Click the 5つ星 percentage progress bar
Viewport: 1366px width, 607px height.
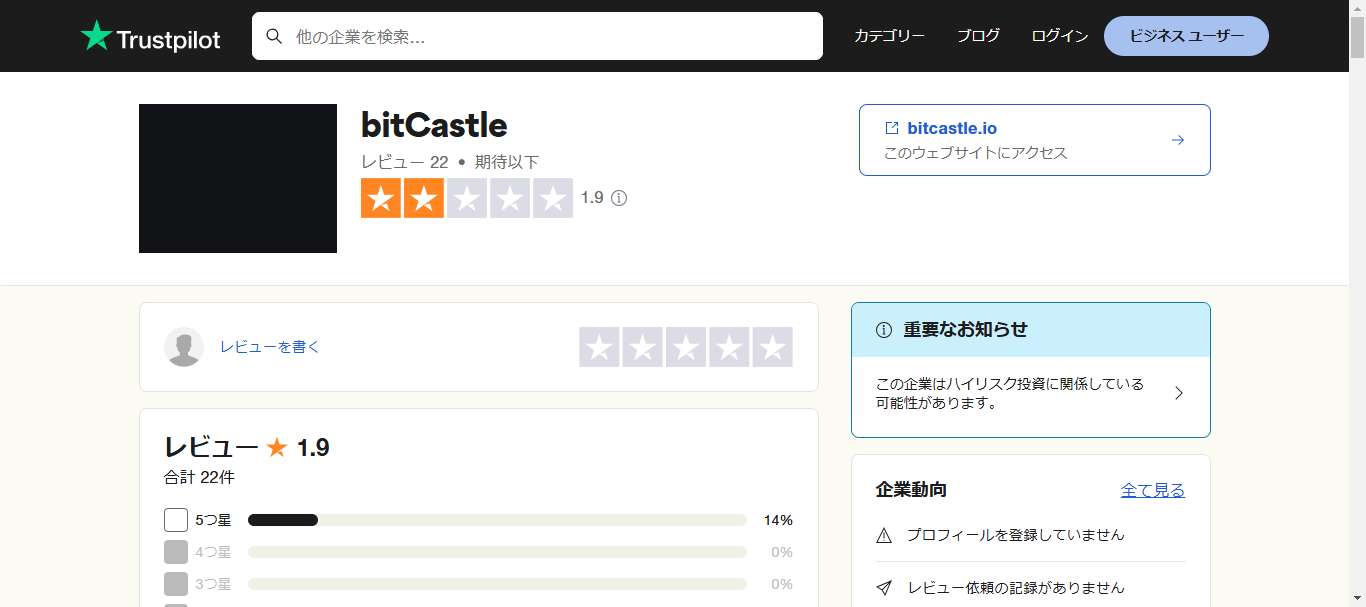pyautogui.click(x=497, y=519)
